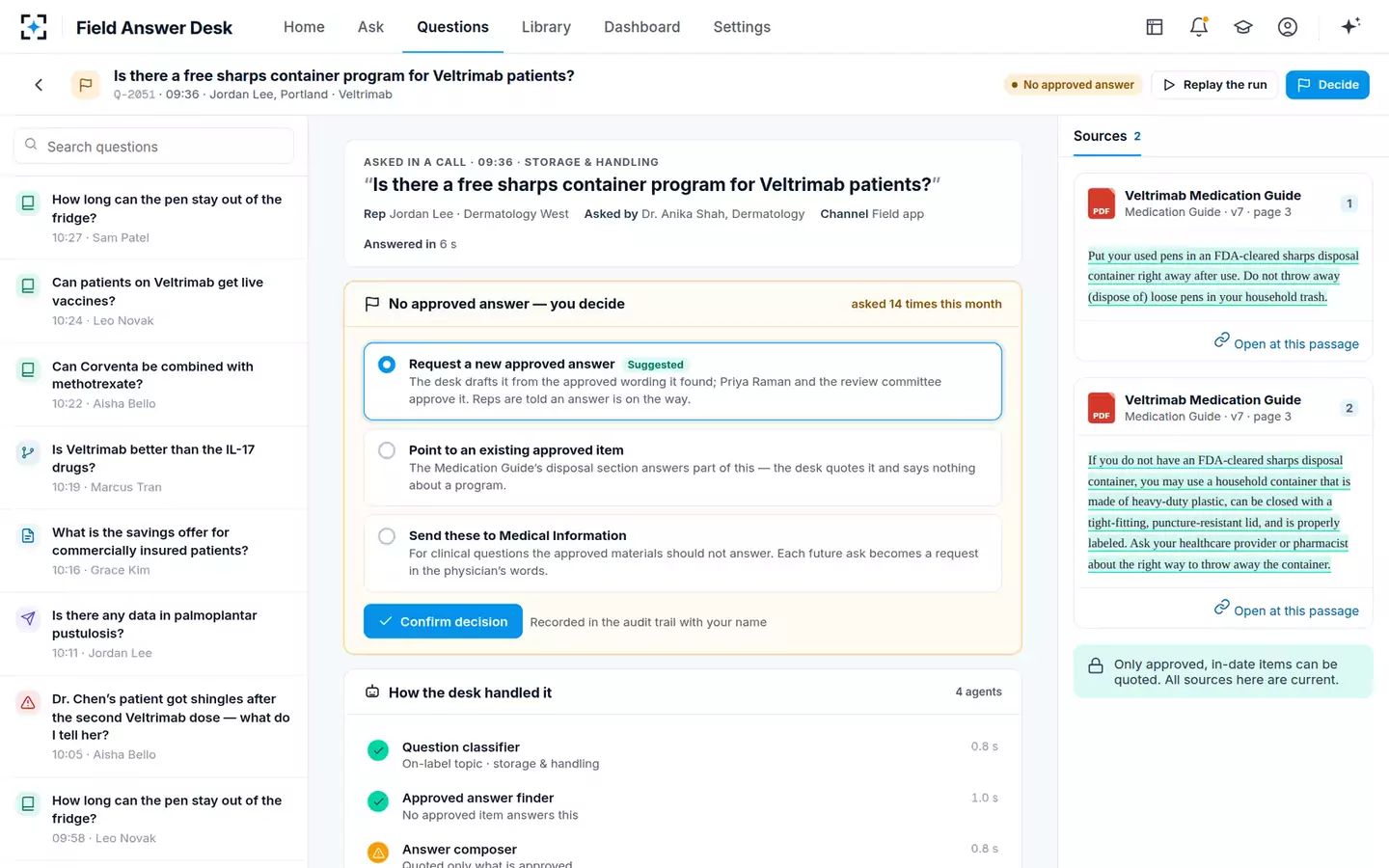Click the book icon on live vaccines question
The height and width of the screenshot is (868, 1389).
28,285
